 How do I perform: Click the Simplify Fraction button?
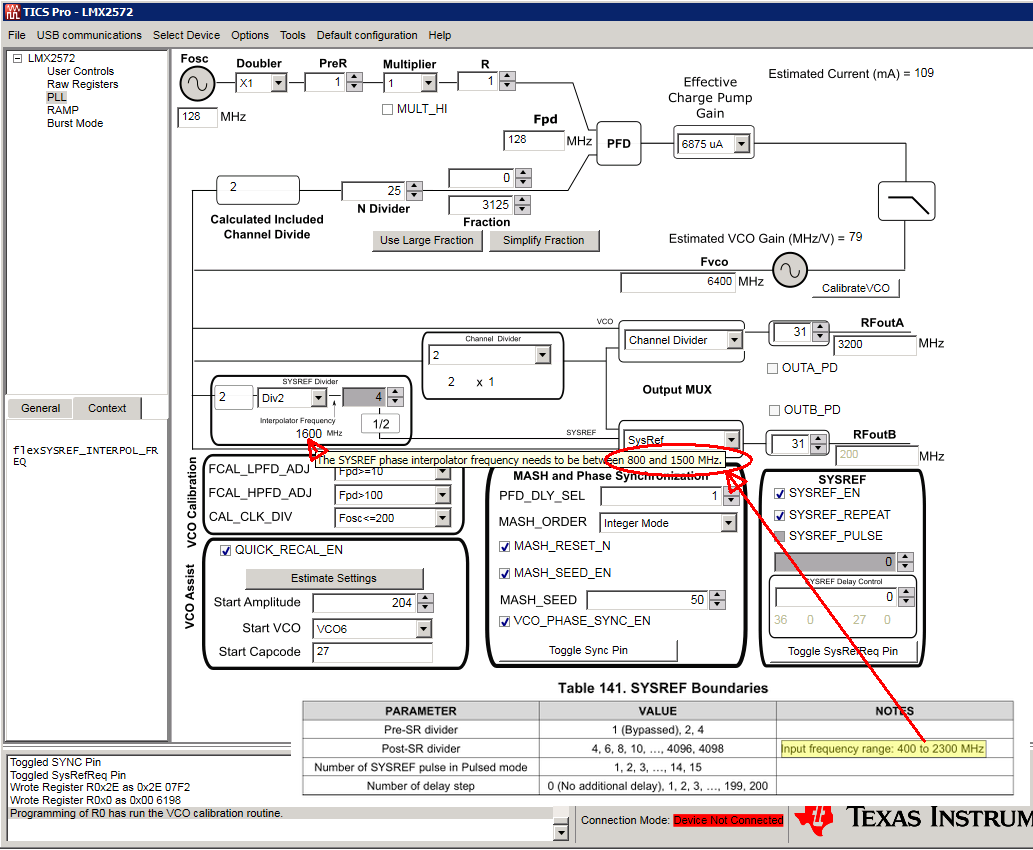(544, 241)
